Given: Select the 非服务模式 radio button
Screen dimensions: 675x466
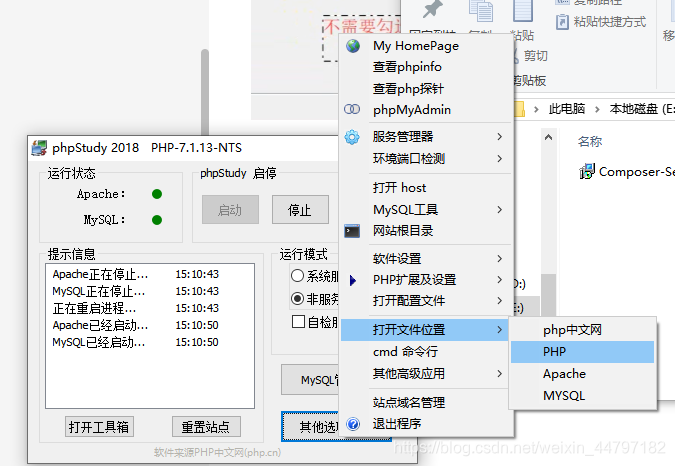Looking at the screenshot, I should pyautogui.click(x=297, y=298).
